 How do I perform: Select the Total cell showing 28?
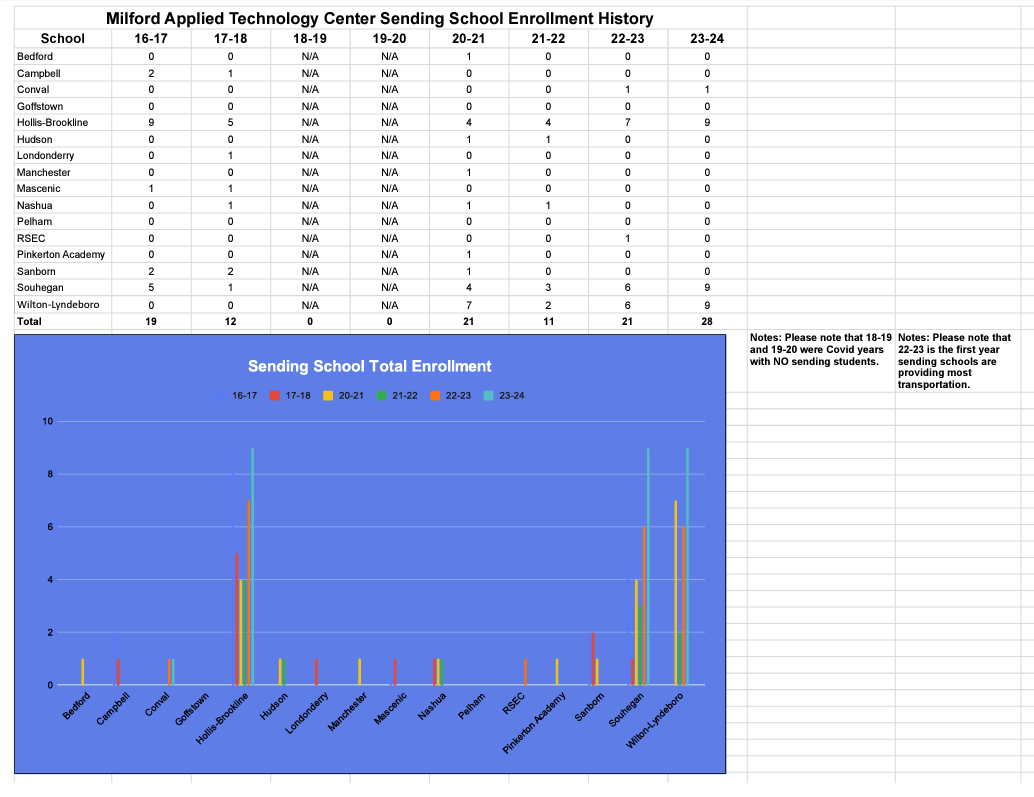(x=707, y=321)
